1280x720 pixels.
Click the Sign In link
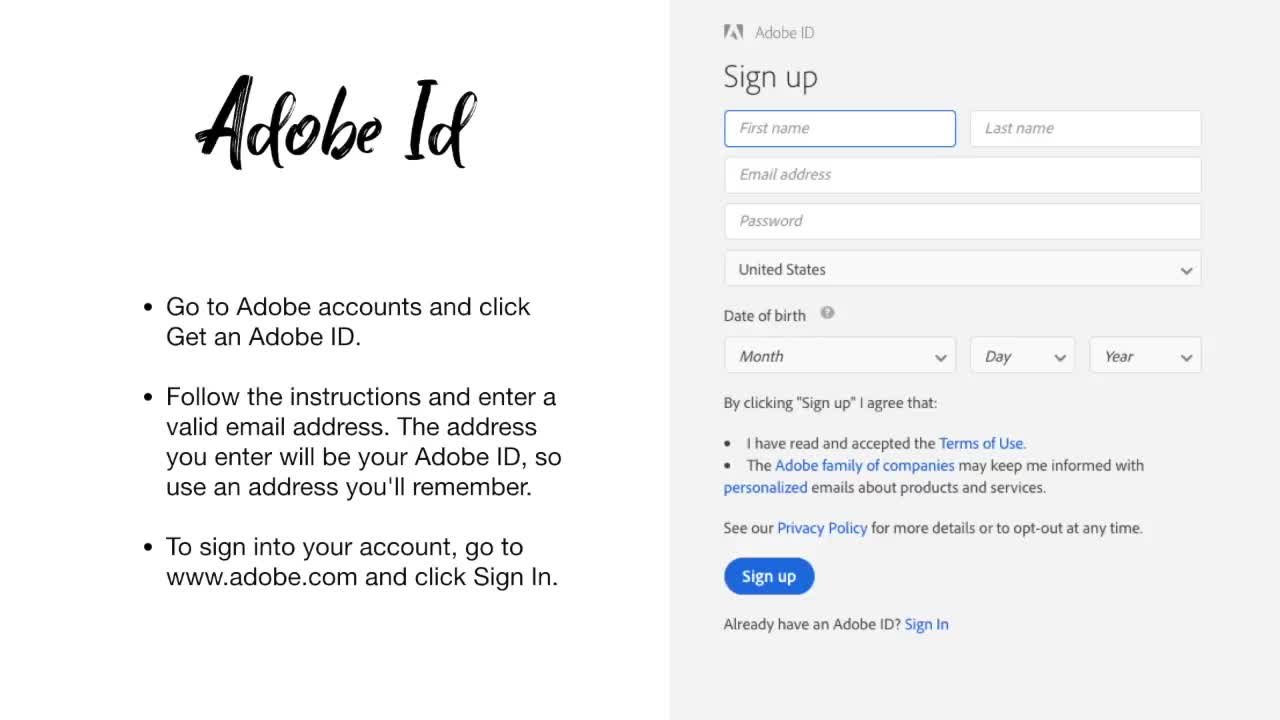click(x=926, y=624)
